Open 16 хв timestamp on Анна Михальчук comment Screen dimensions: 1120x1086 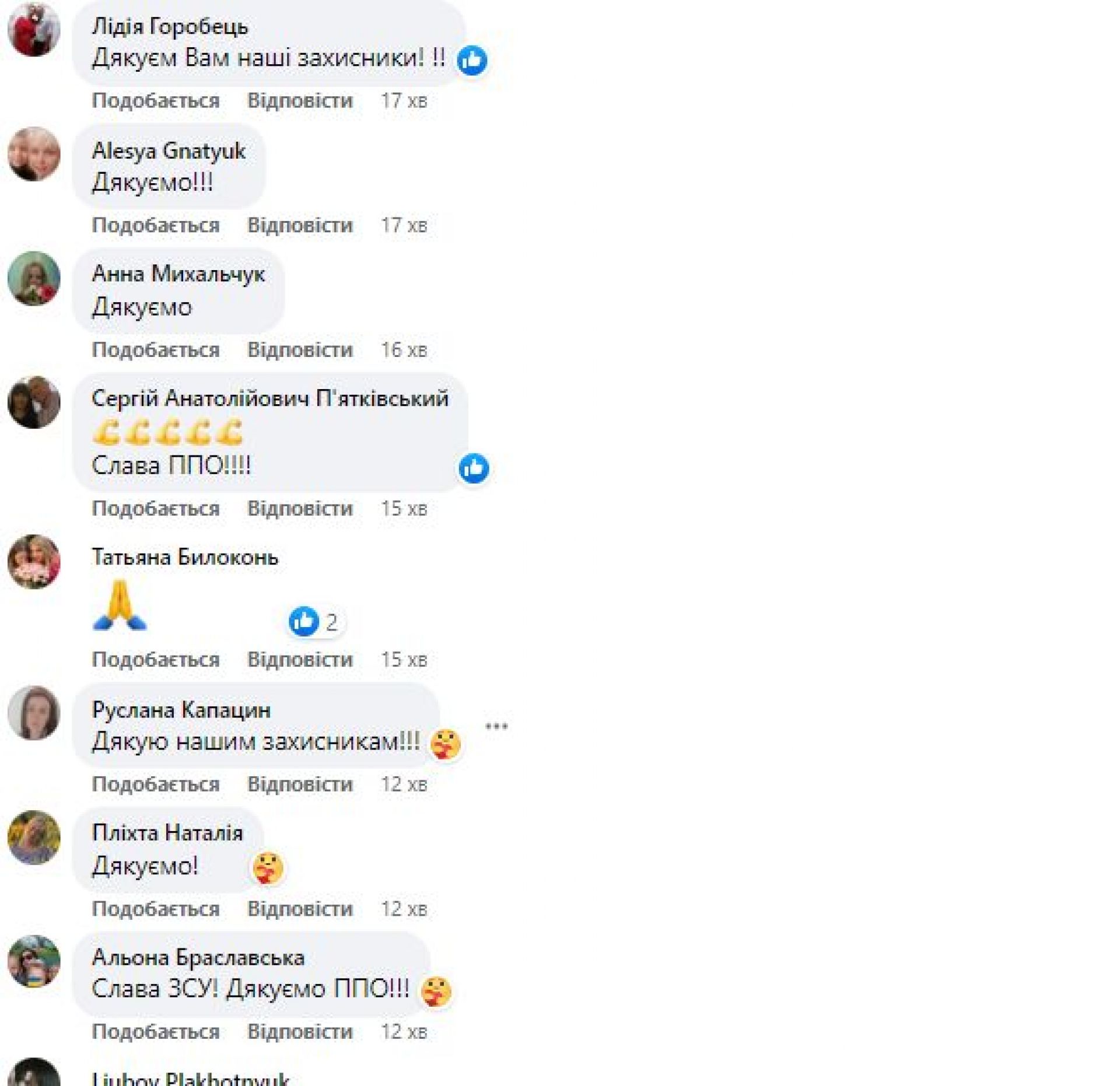click(404, 350)
